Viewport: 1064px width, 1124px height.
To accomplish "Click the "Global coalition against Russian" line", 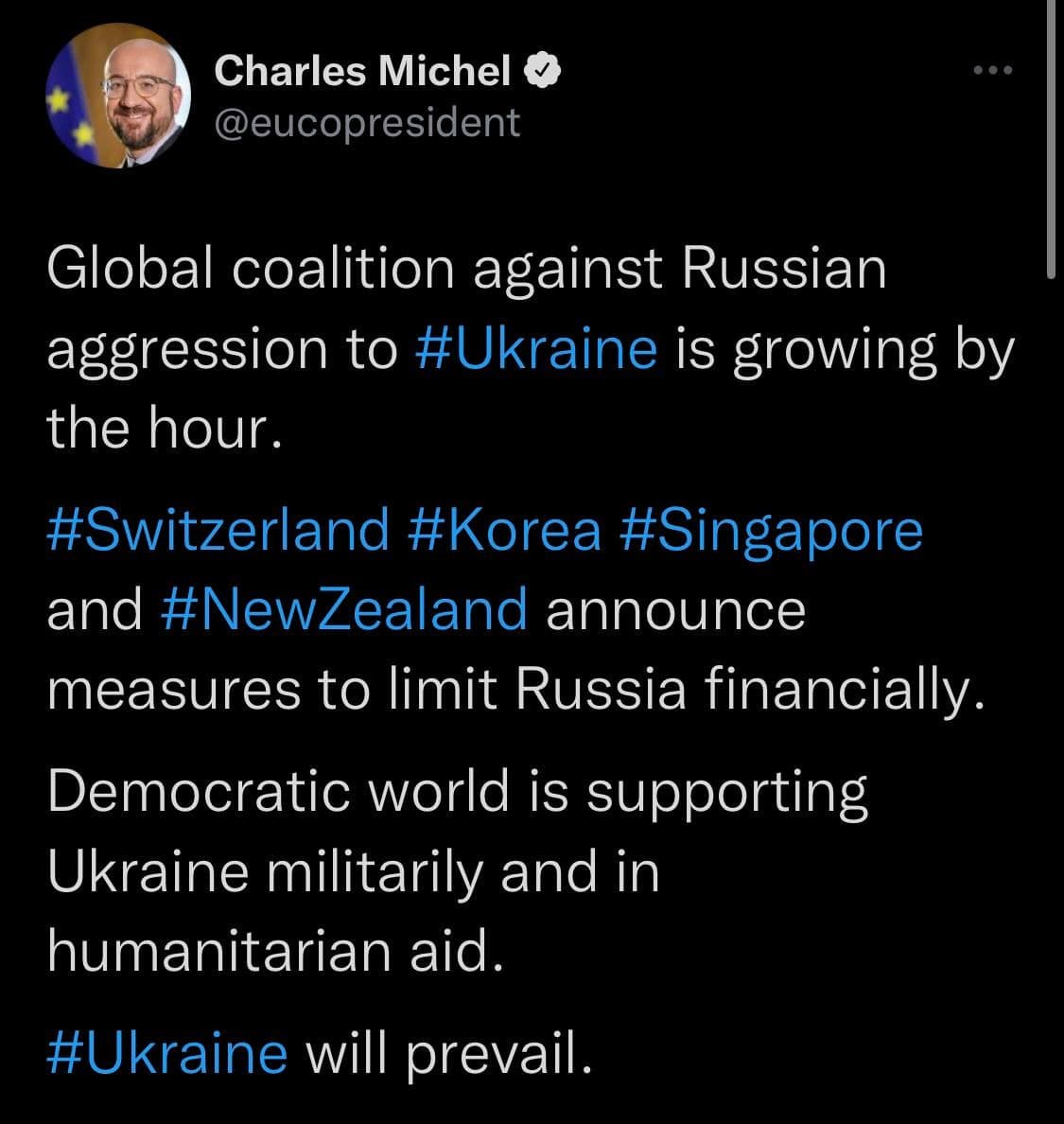I will (467, 269).
